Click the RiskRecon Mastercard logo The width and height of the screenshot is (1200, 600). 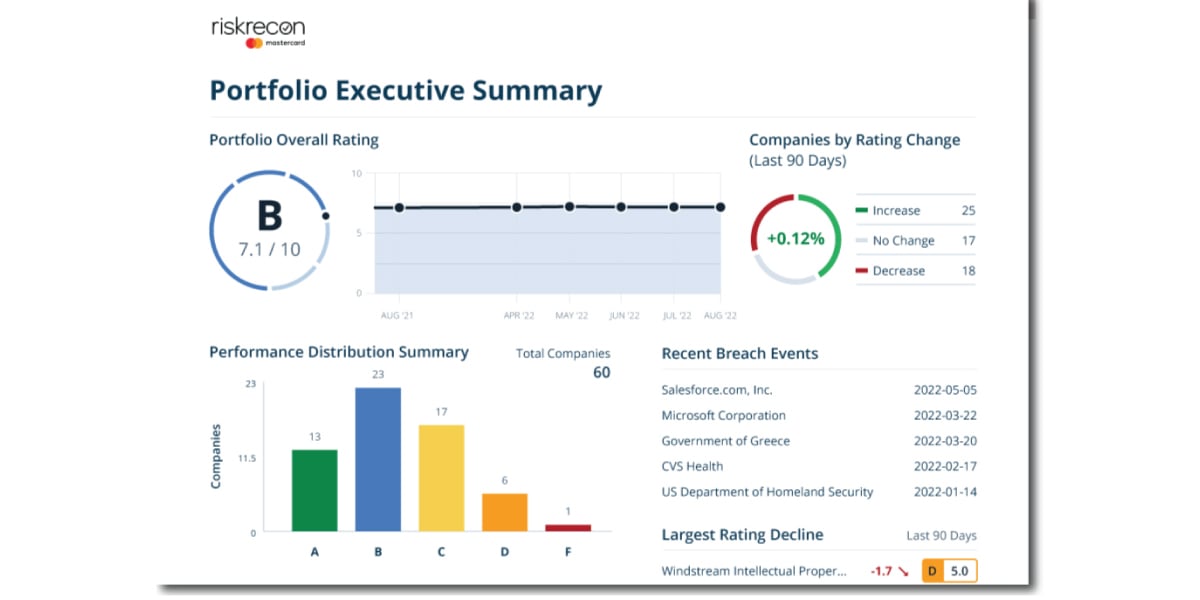(256, 31)
